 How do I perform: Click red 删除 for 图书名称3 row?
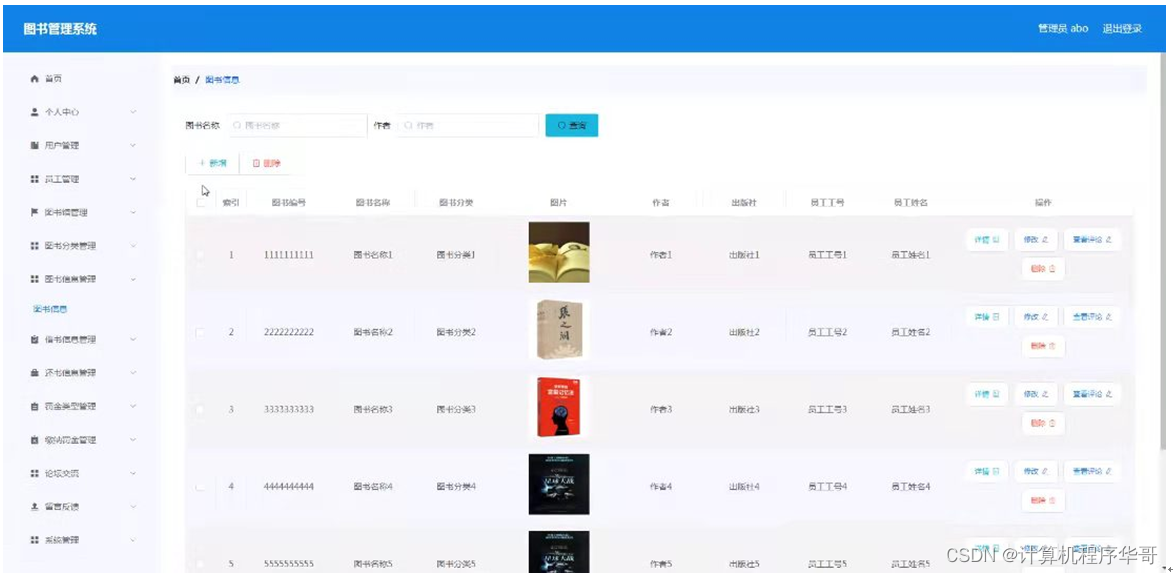(x=1043, y=423)
